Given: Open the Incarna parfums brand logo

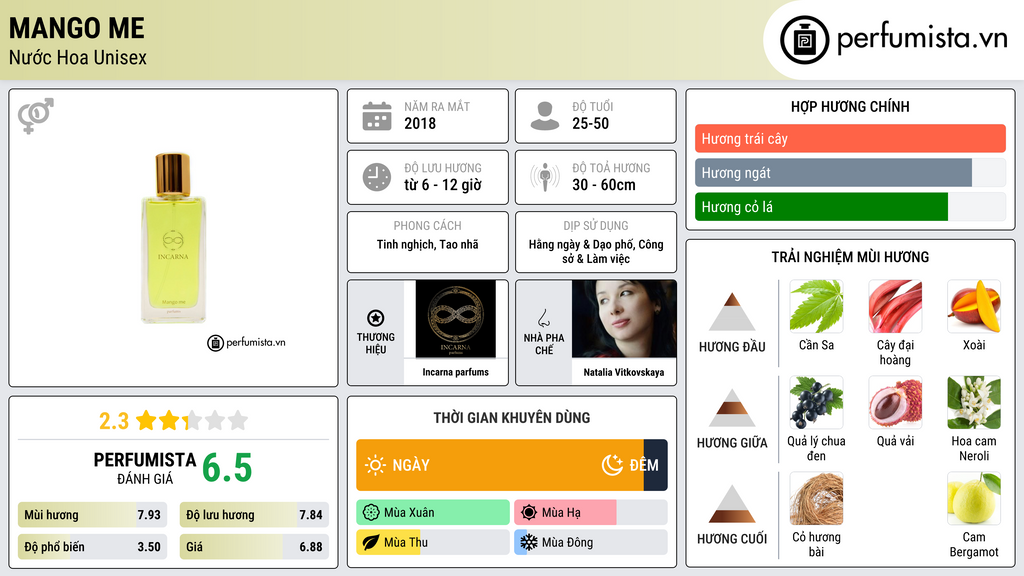Looking at the screenshot, I should click(455, 319).
